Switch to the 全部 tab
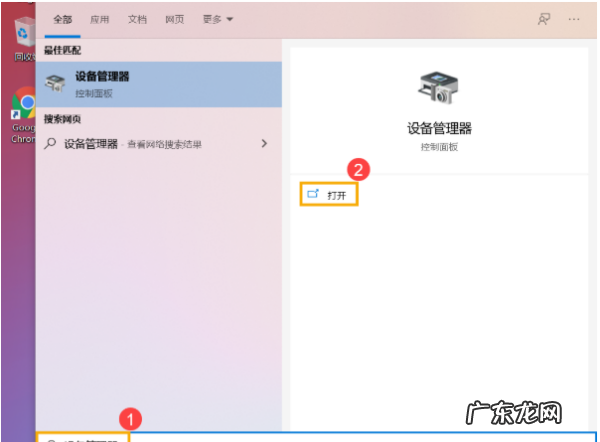 [x=63, y=20]
